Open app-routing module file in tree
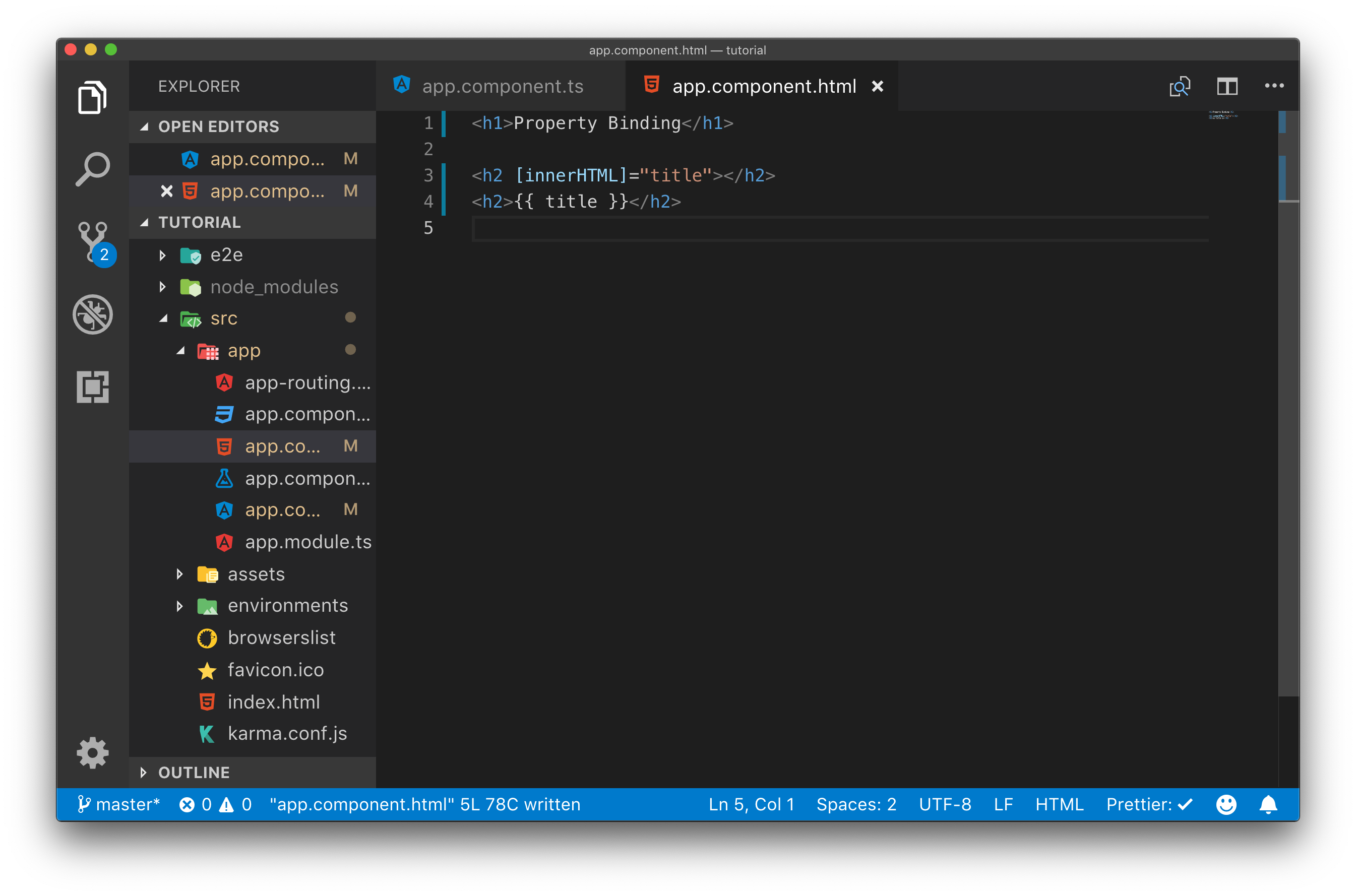 point(252,382)
